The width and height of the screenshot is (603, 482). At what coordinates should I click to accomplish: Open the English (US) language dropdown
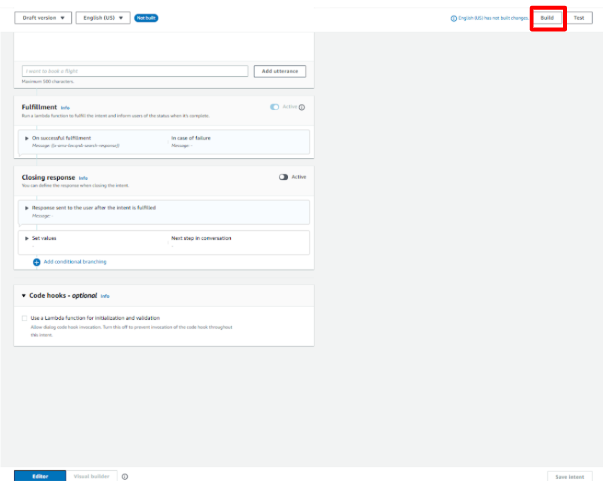coord(103,18)
